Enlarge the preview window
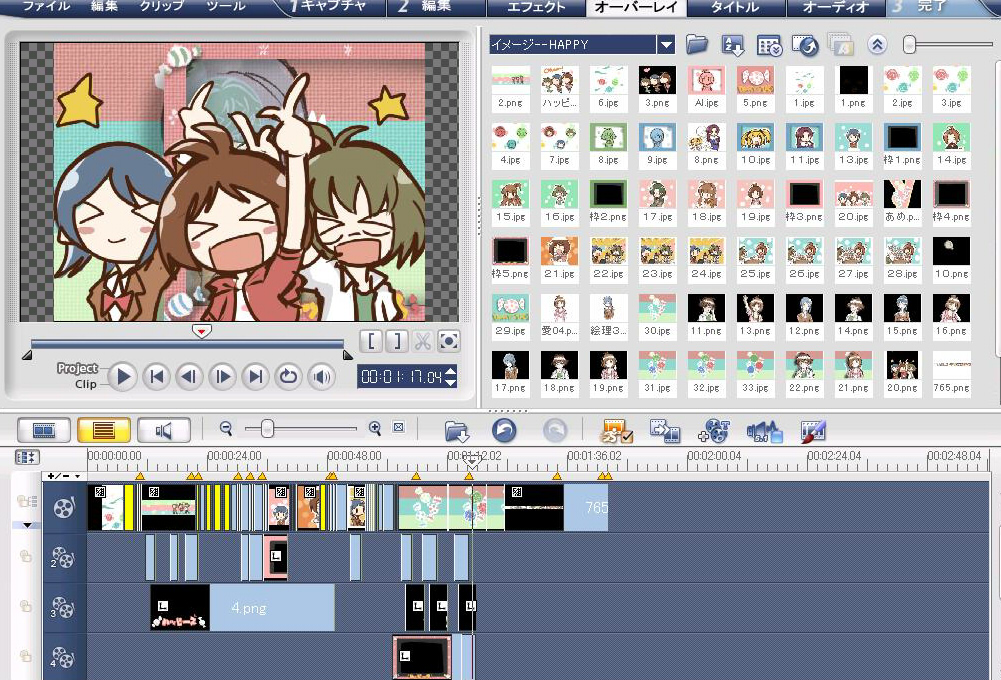Screen dimensions: 1001x680 pos(448,341)
